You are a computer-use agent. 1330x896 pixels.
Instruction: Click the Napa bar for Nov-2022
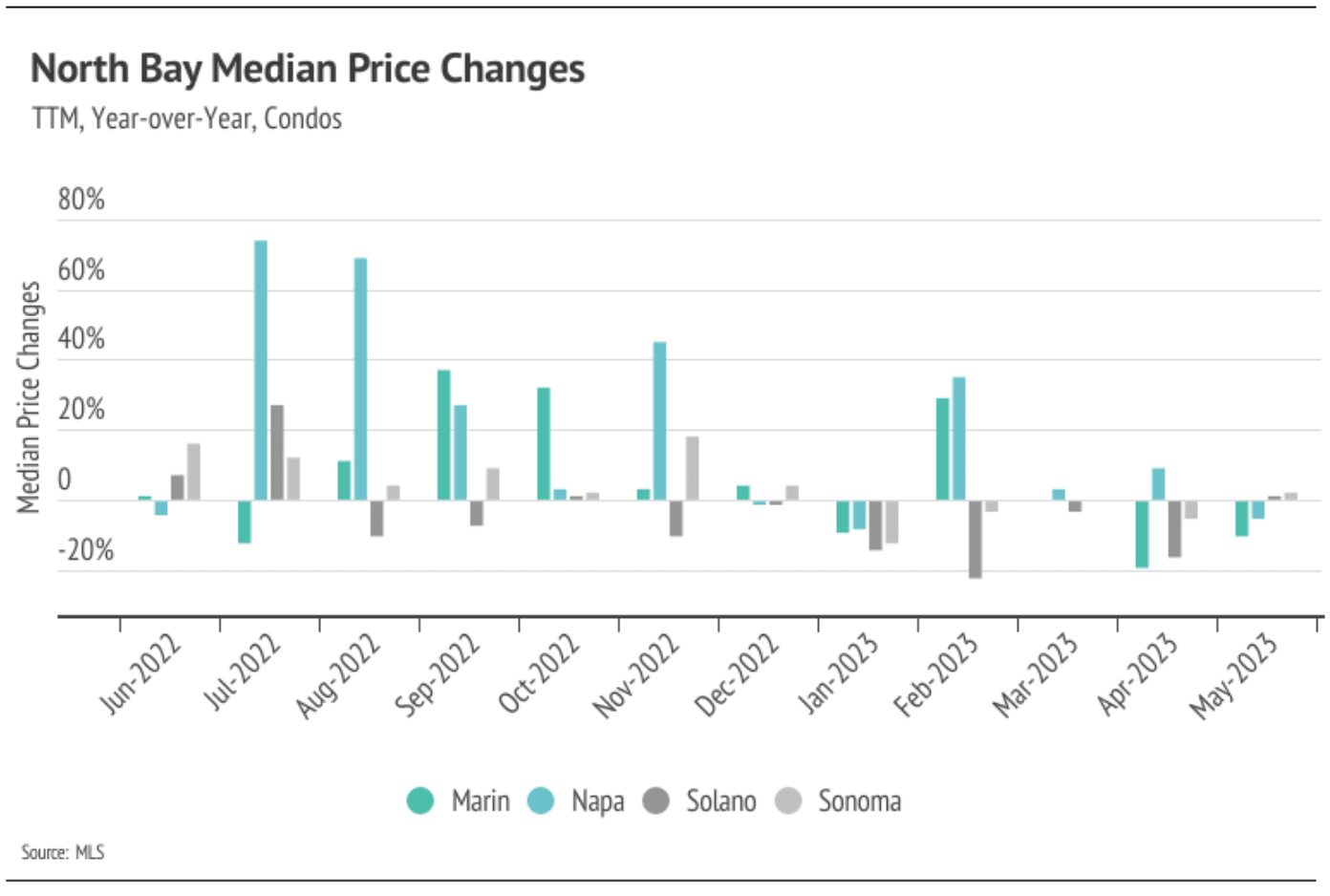(659, 421)
